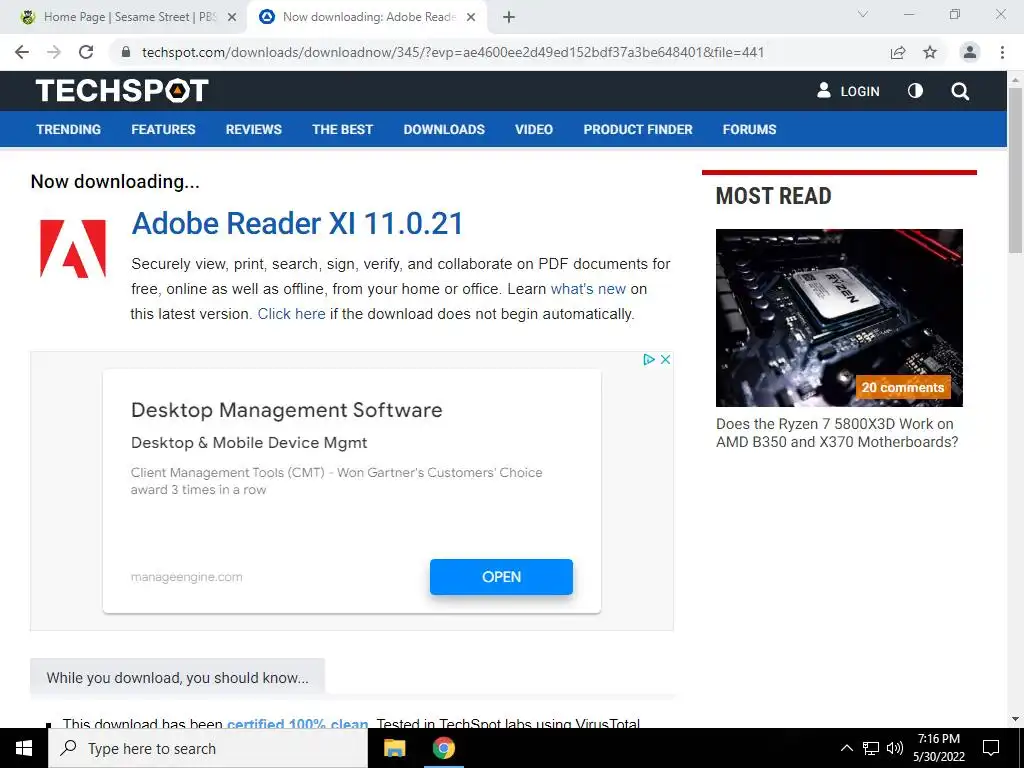
Task: Click manageengine.com ad domain text
Action: (186, 577)
